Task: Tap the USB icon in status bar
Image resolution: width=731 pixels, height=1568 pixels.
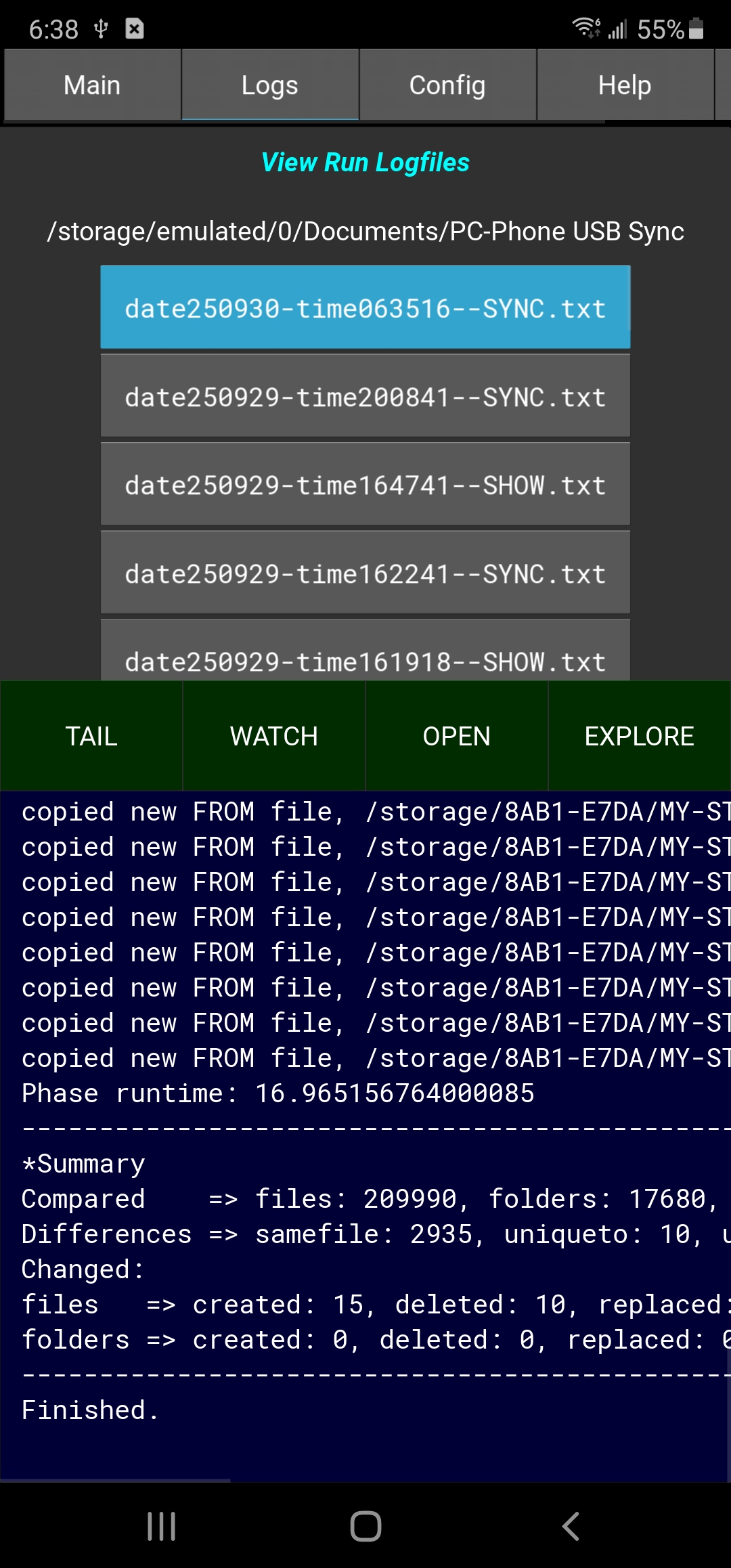Action: pos(101,28)
